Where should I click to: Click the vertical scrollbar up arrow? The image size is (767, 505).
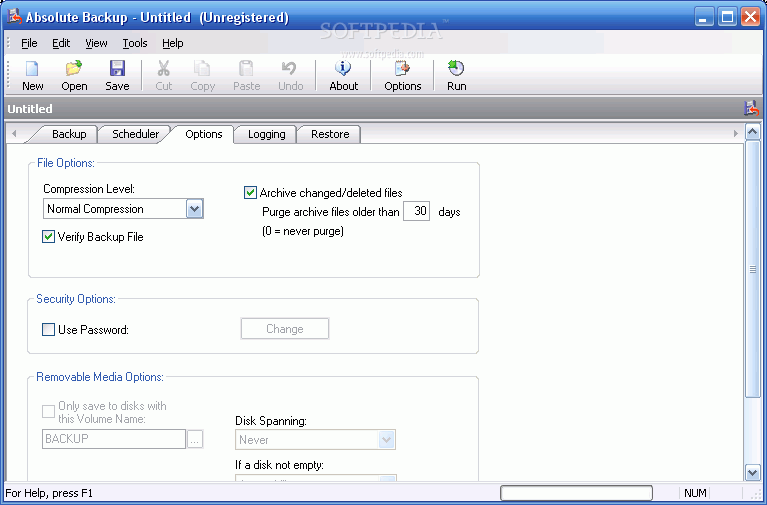(752, 132)
